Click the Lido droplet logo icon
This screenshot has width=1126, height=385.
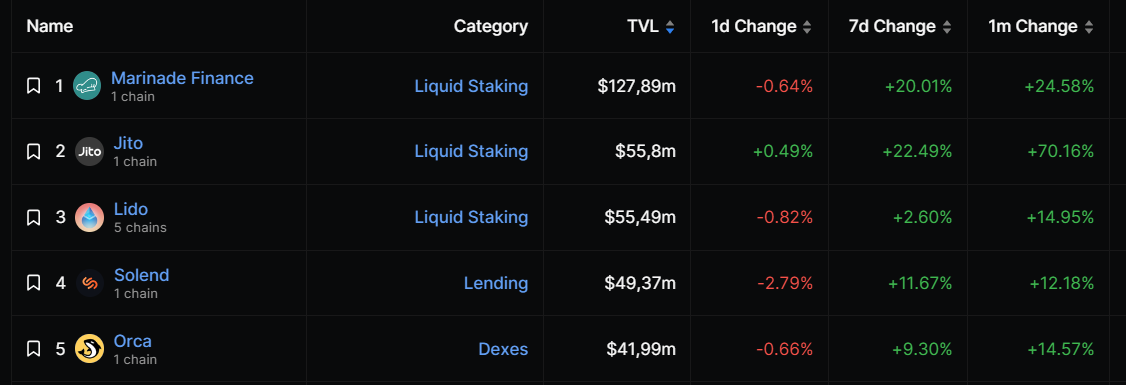pos(90,218)
